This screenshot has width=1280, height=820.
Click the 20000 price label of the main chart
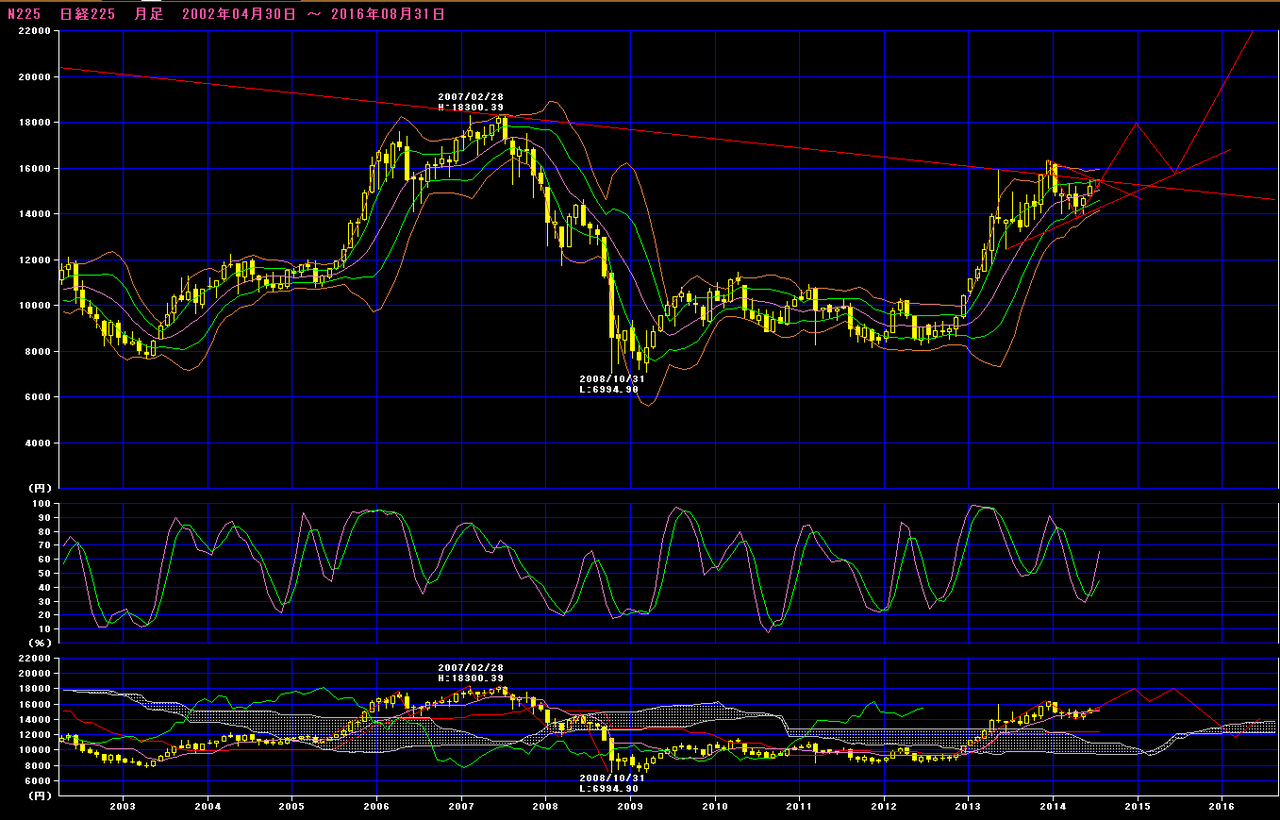pyautogui.click(x=33, y=77)
